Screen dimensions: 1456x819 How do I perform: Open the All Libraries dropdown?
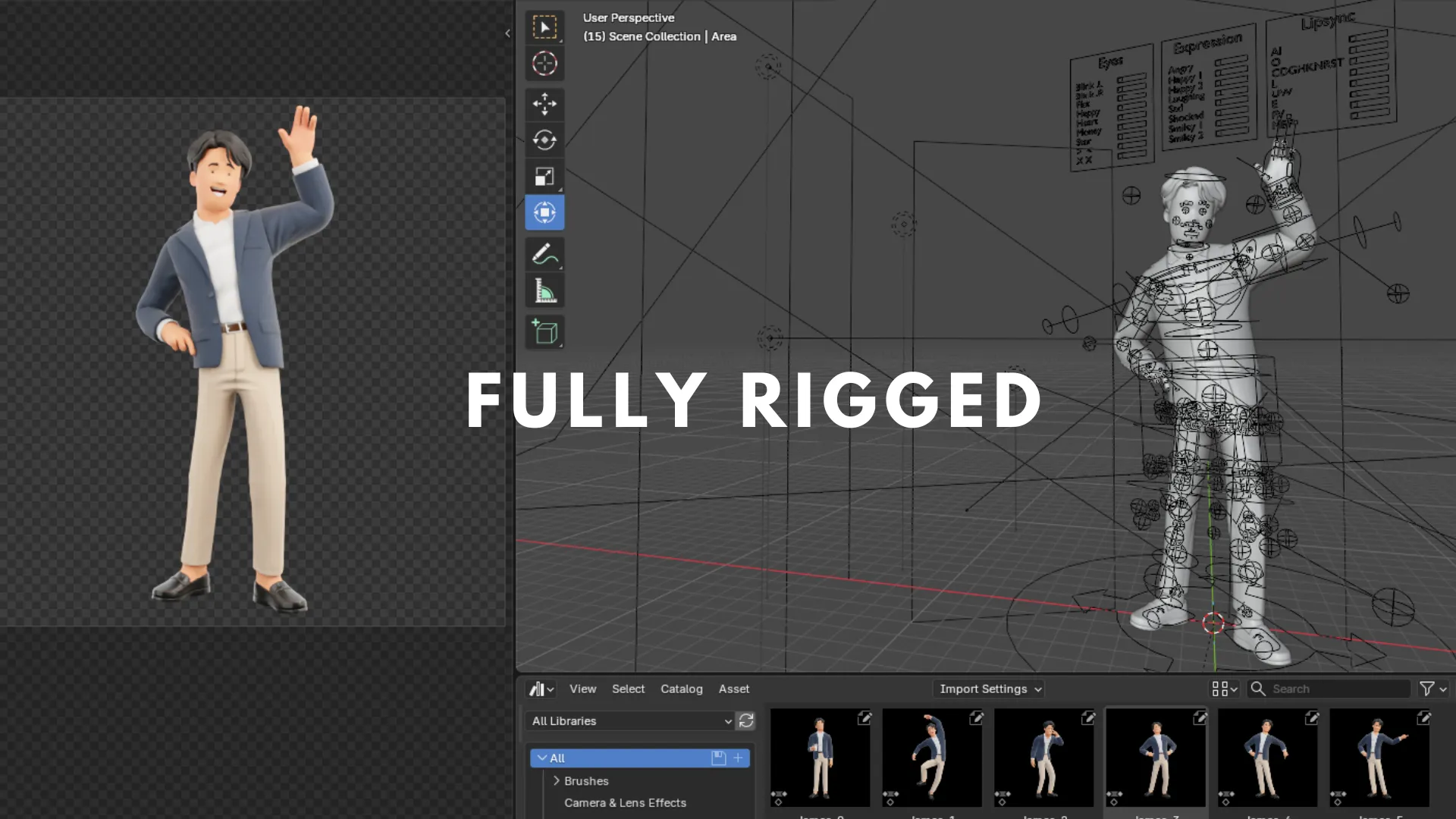(x=630, y=721)
